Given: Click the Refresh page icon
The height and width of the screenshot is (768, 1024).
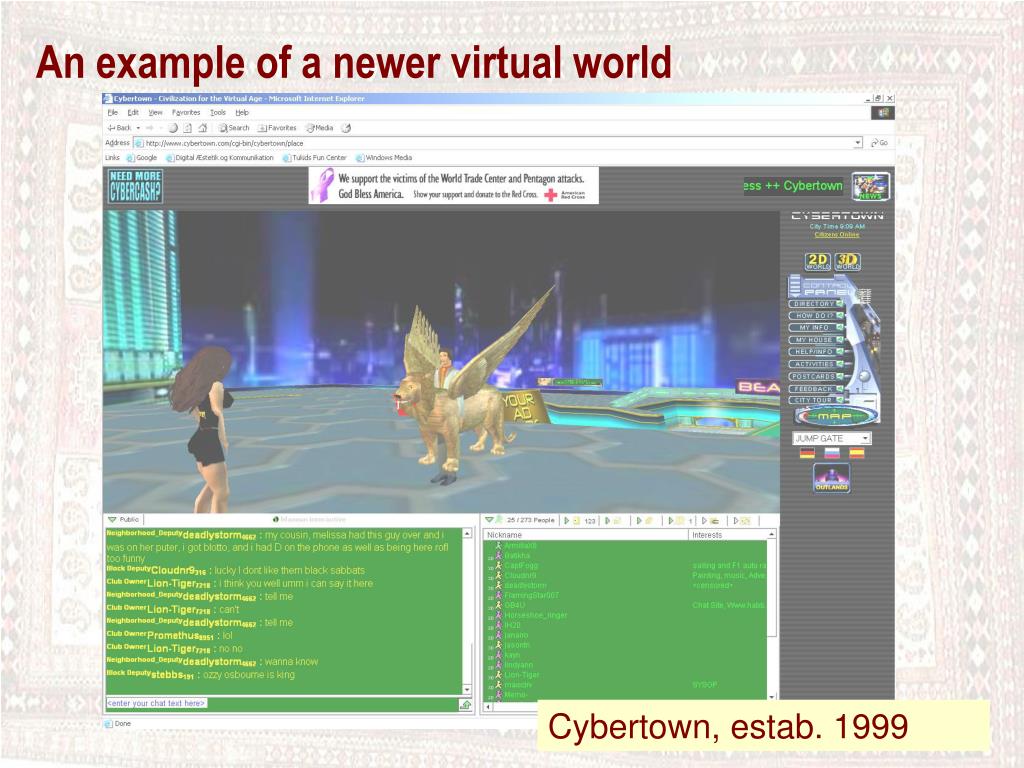Looking at the screenshot, I should (x=187, y=128).
